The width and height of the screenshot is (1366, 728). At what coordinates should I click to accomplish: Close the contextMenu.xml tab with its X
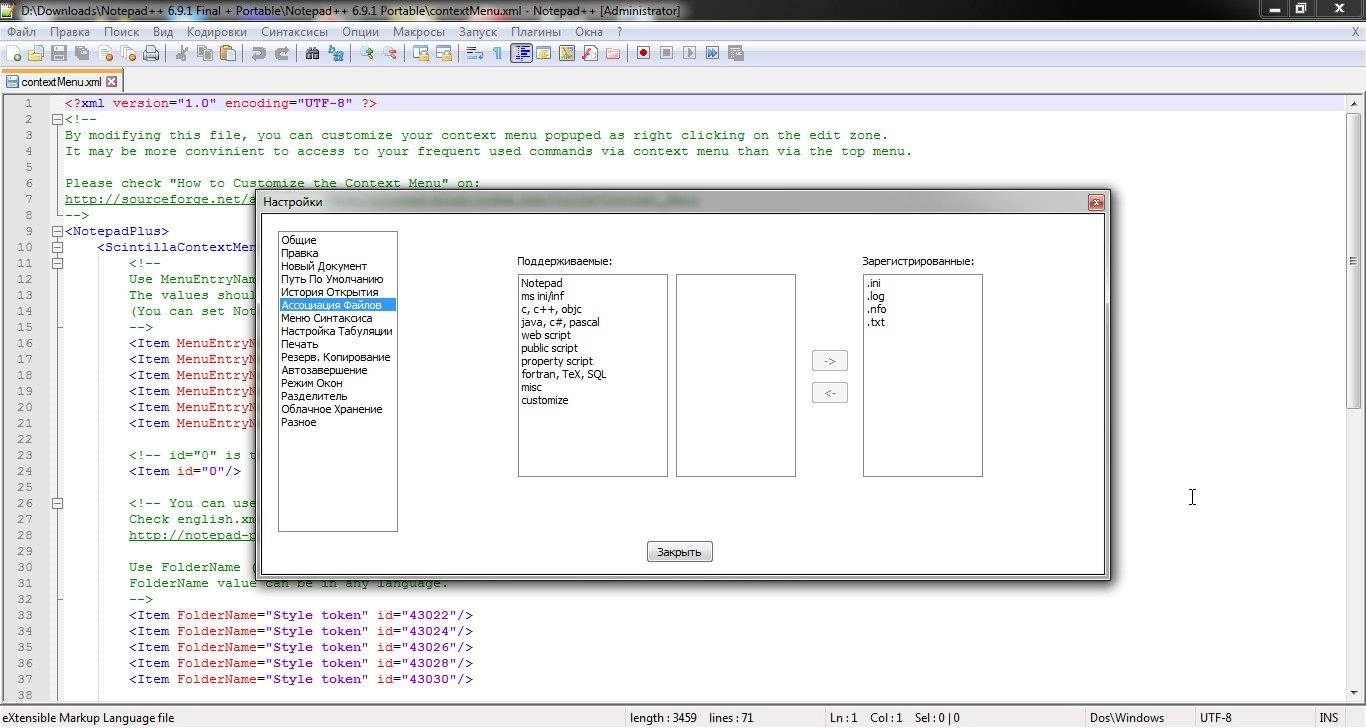[x=112, y=82]
